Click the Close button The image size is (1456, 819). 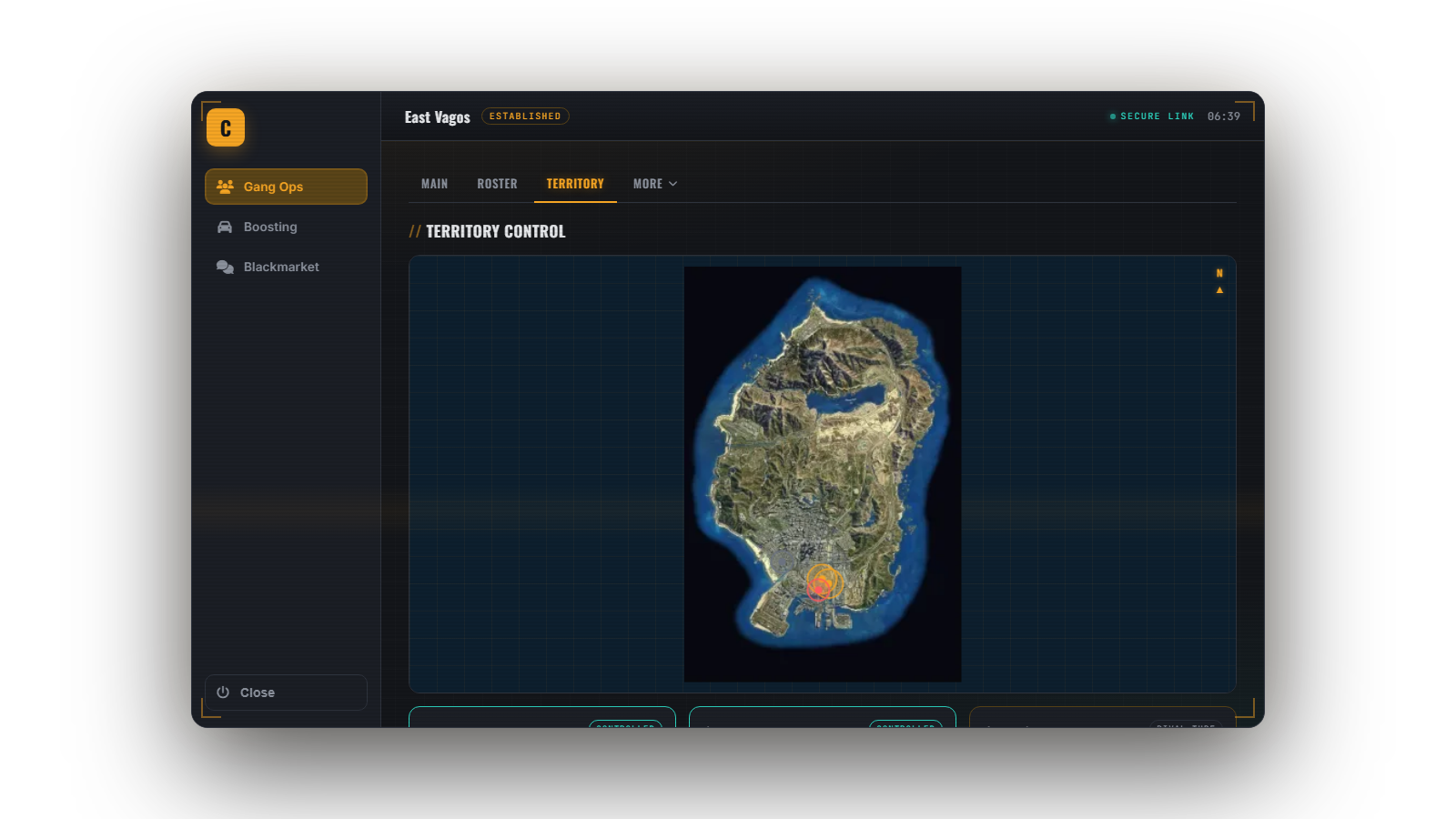pyautogui.click(x=286, y=693)
